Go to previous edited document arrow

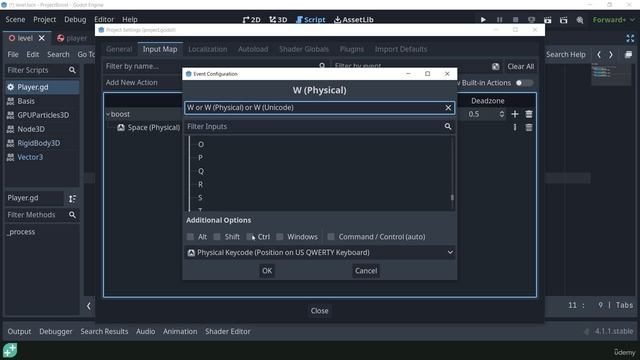coord(599,54)
